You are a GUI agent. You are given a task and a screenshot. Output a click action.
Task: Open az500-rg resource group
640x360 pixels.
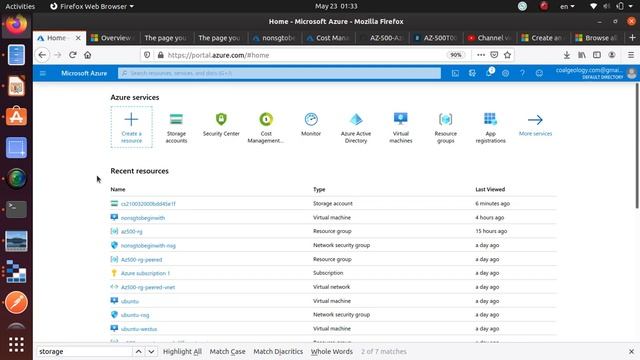coord(131,231)
